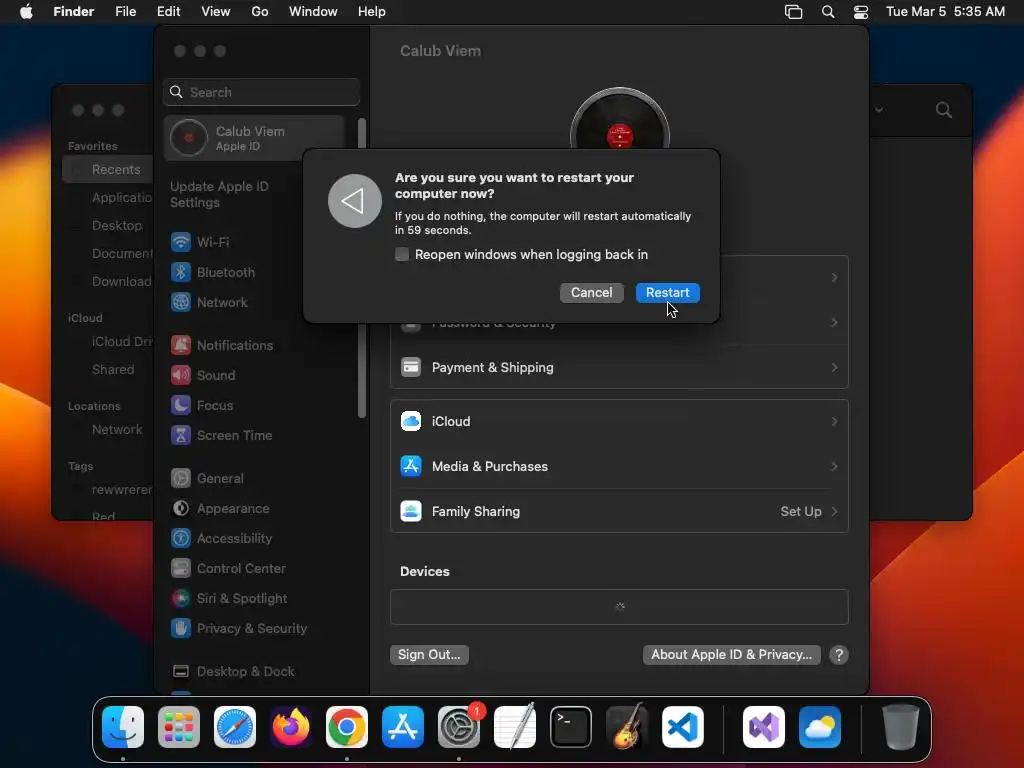Open Finder window toolbar dropdown chevron

879,110
